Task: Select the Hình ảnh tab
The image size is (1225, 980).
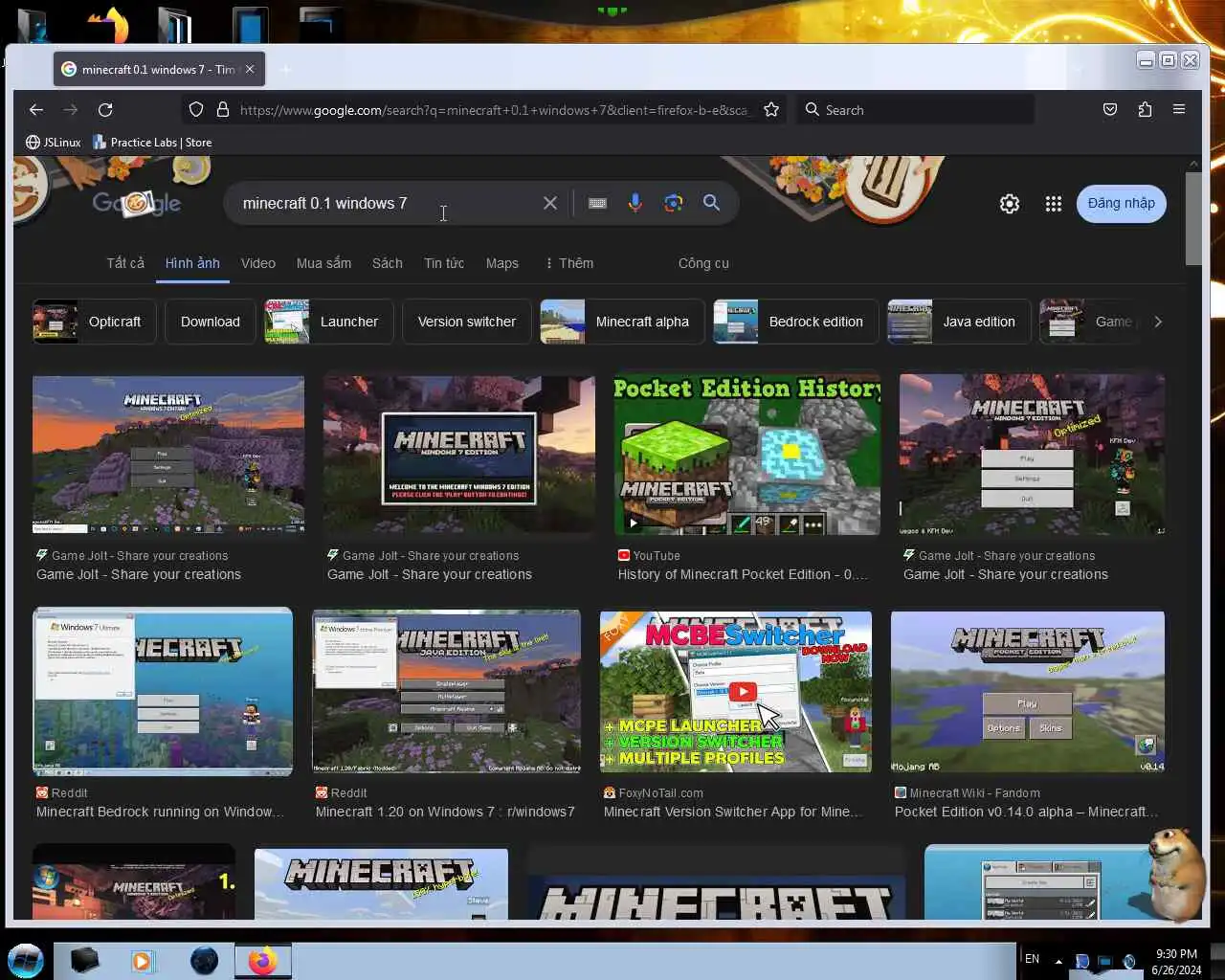Action: point(192,263)
